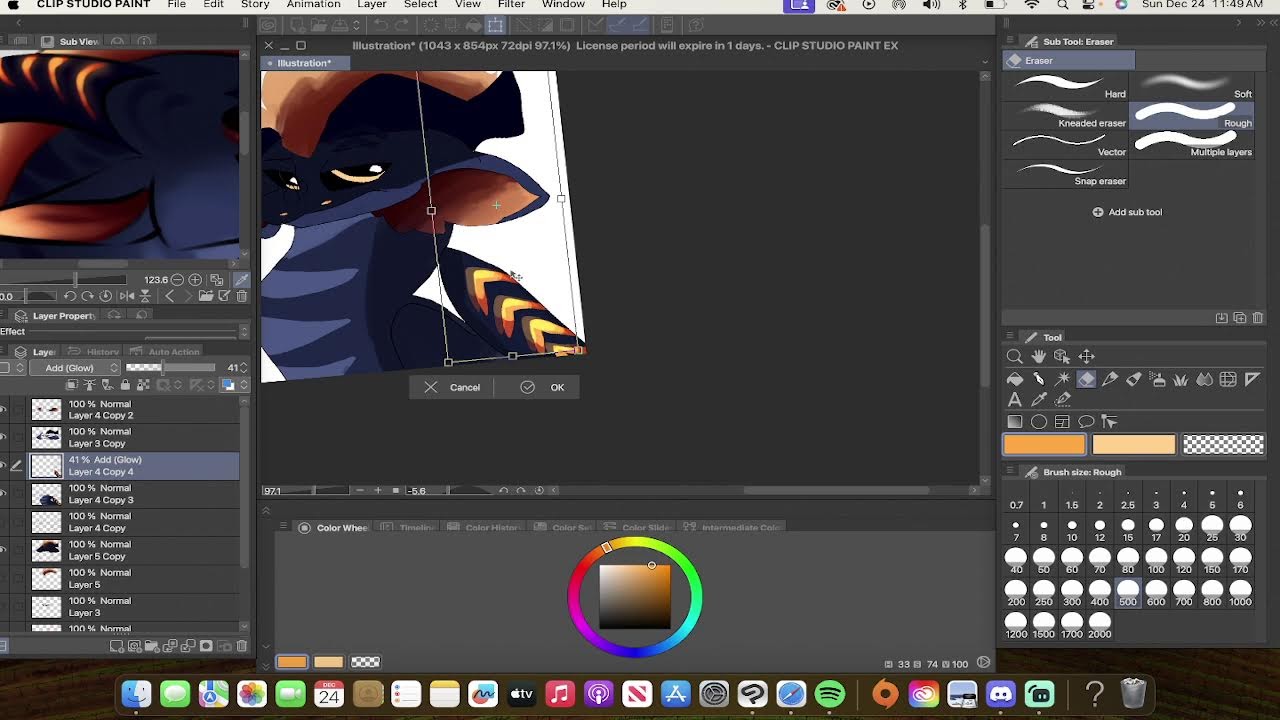1280x720 pixels.
Task: Open the layer color options arrows
Action: click(243, 385)
